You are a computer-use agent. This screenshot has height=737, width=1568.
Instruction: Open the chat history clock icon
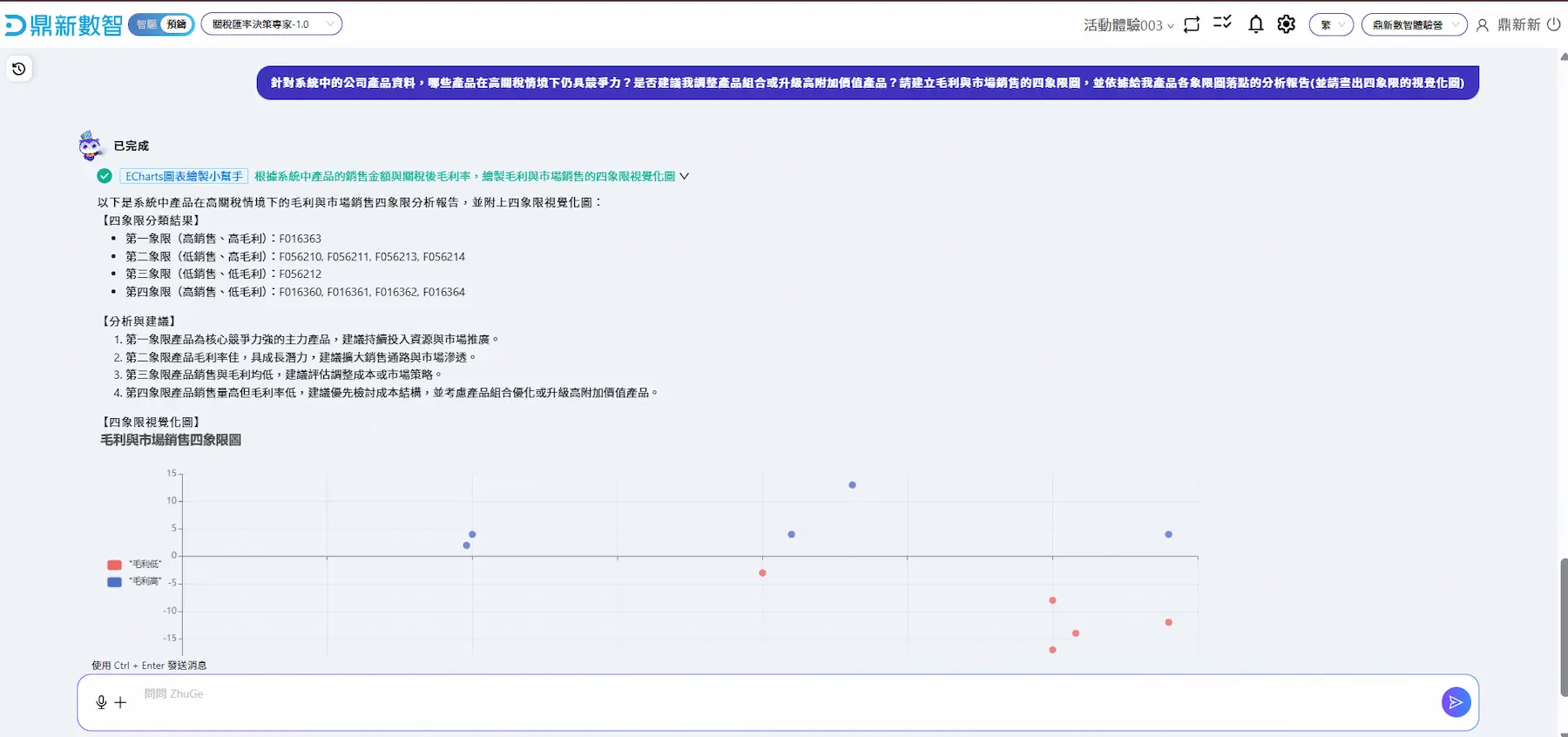(x=19, y=69)
